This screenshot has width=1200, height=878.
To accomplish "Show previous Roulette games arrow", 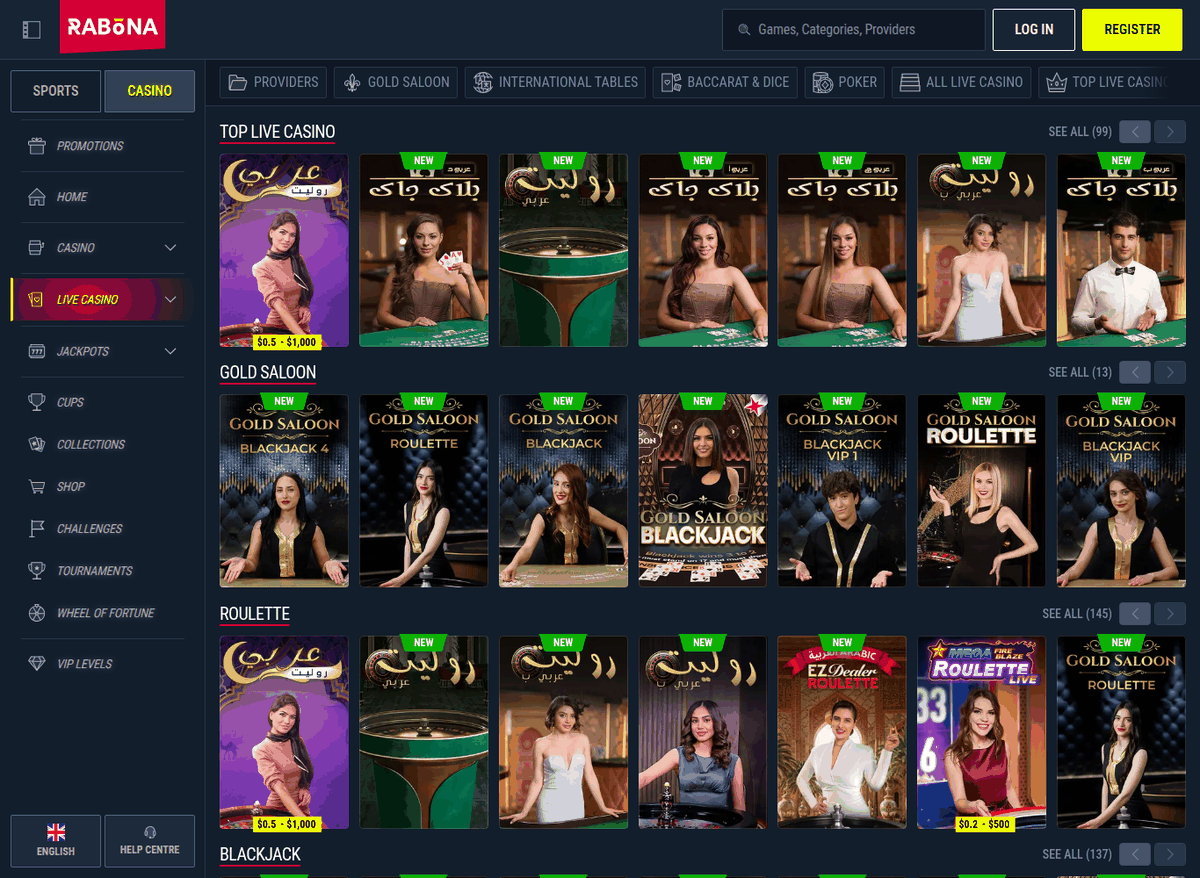I will coord(1135,613).
